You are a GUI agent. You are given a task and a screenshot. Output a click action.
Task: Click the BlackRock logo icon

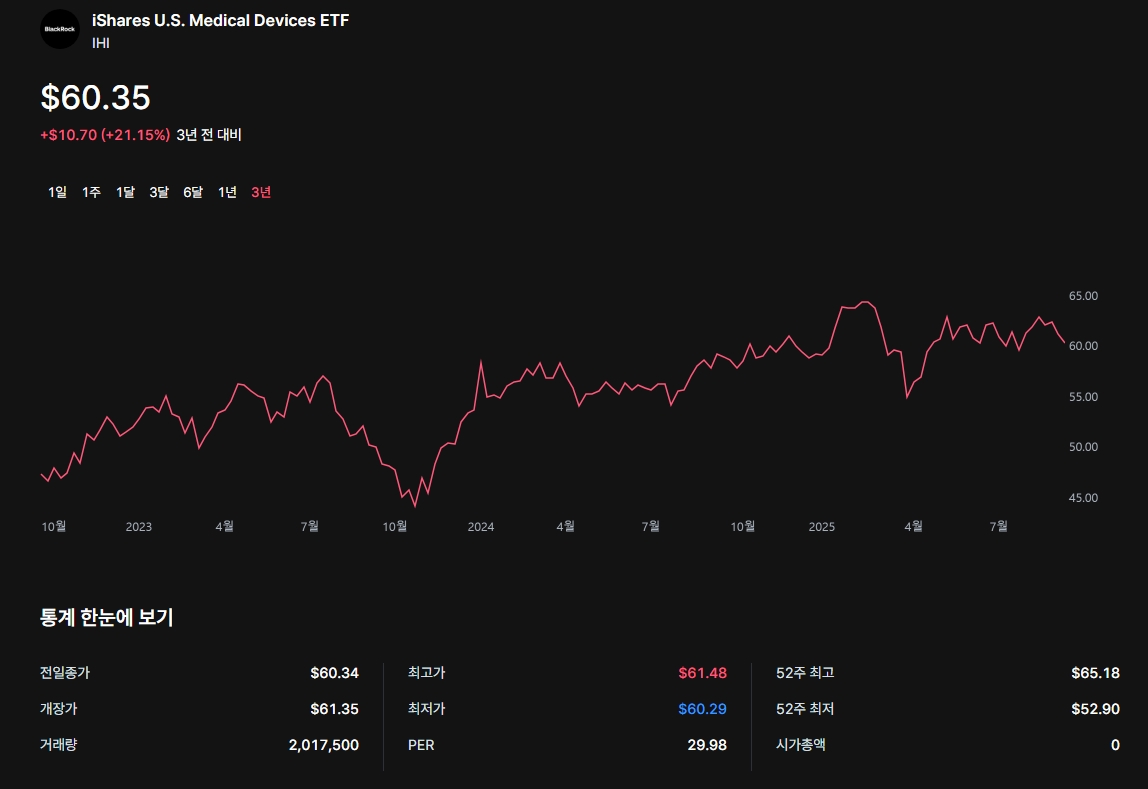tap(60, 29)
